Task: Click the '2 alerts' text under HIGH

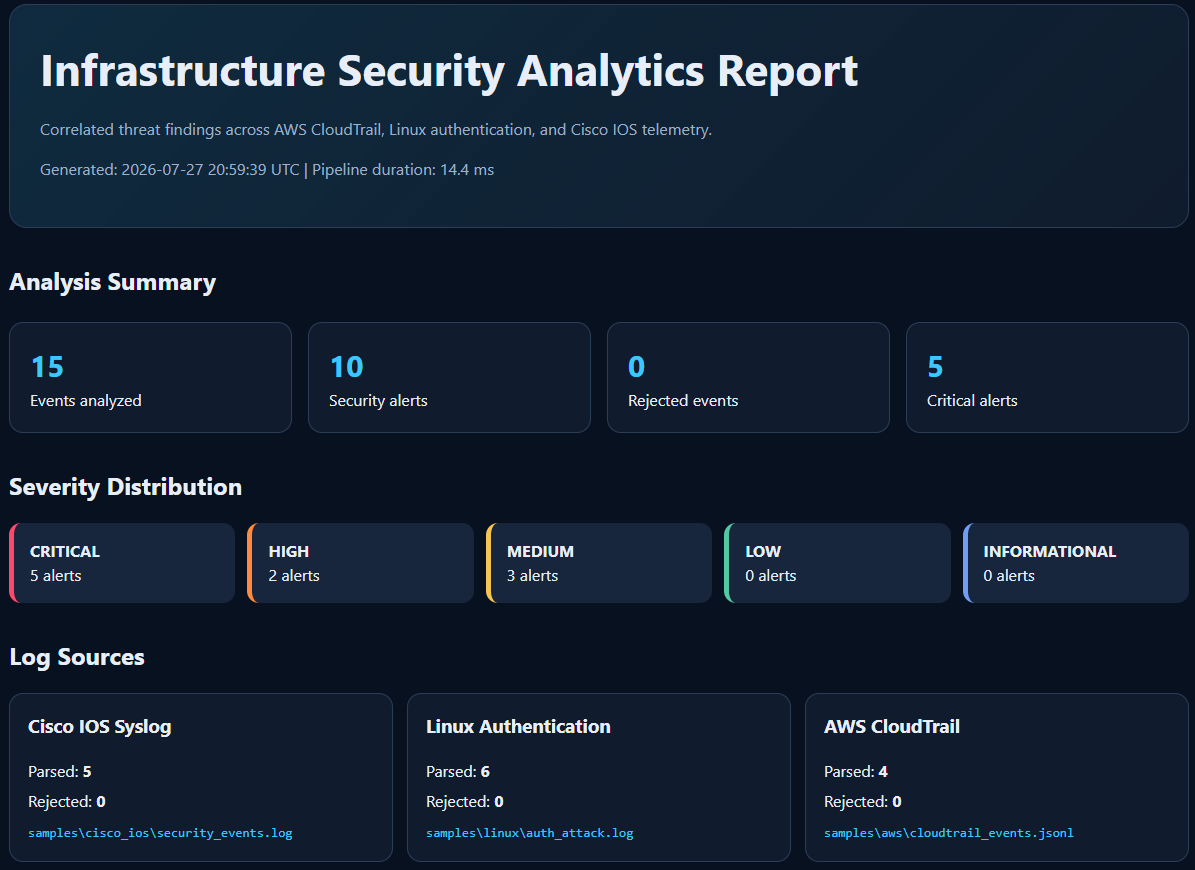Action: 294,576
